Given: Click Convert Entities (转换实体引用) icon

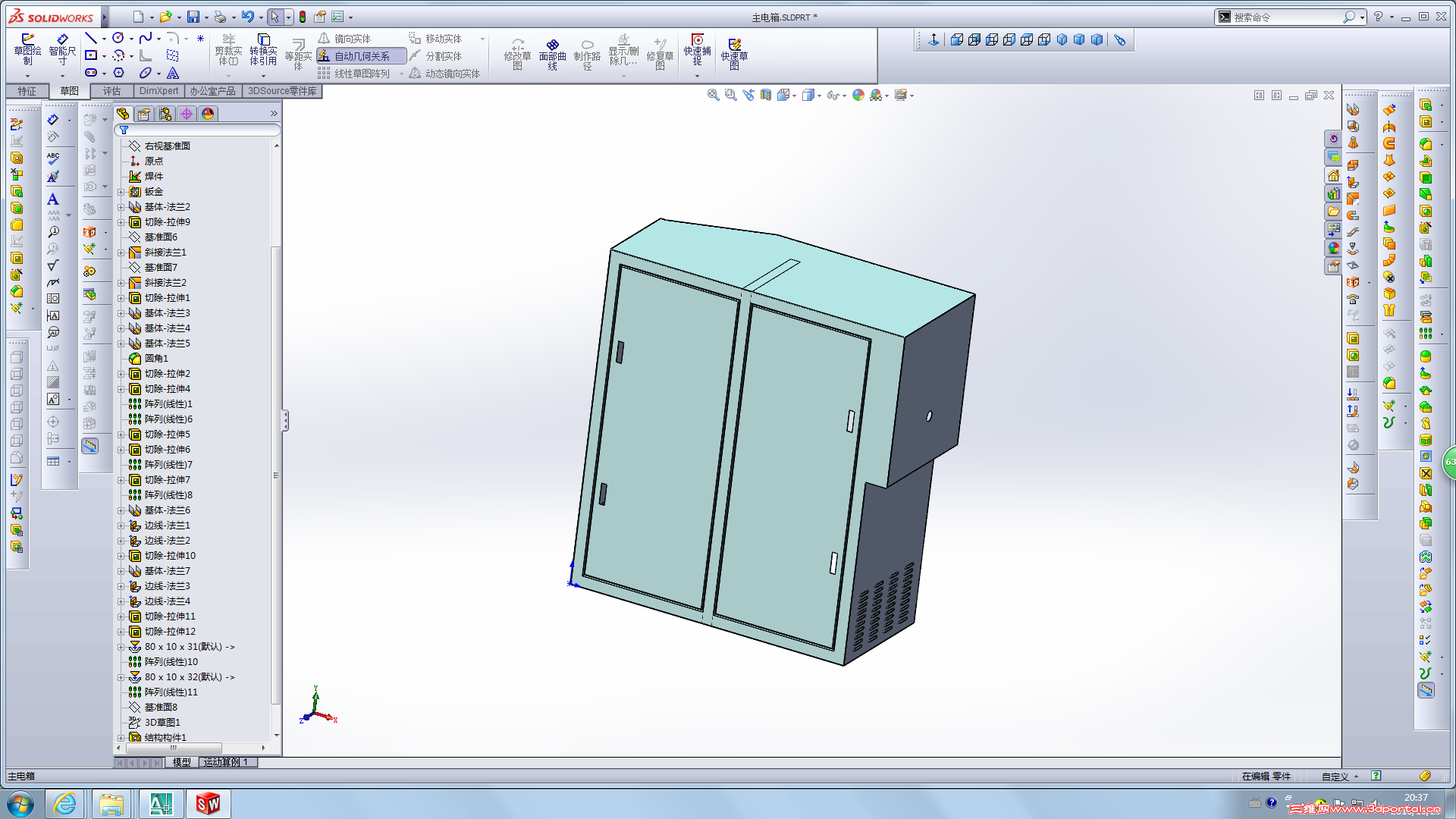Looking at the screenshot, I should pyautogui.click(x=263, y=50).
